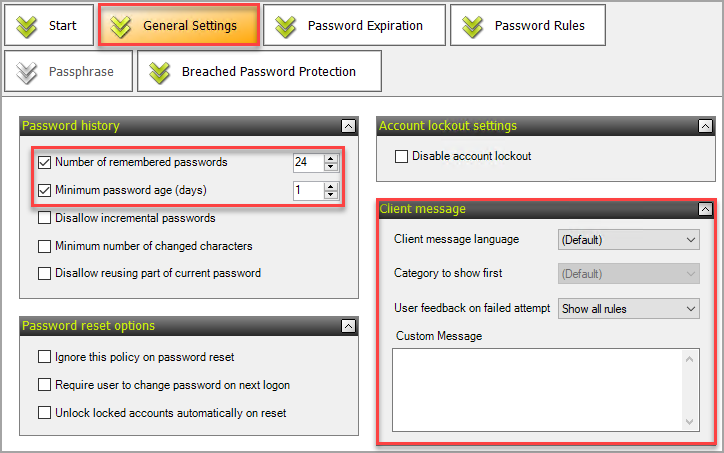Click the green chevron icon on Start
724x453 pixels.
[x=26, y=26]
